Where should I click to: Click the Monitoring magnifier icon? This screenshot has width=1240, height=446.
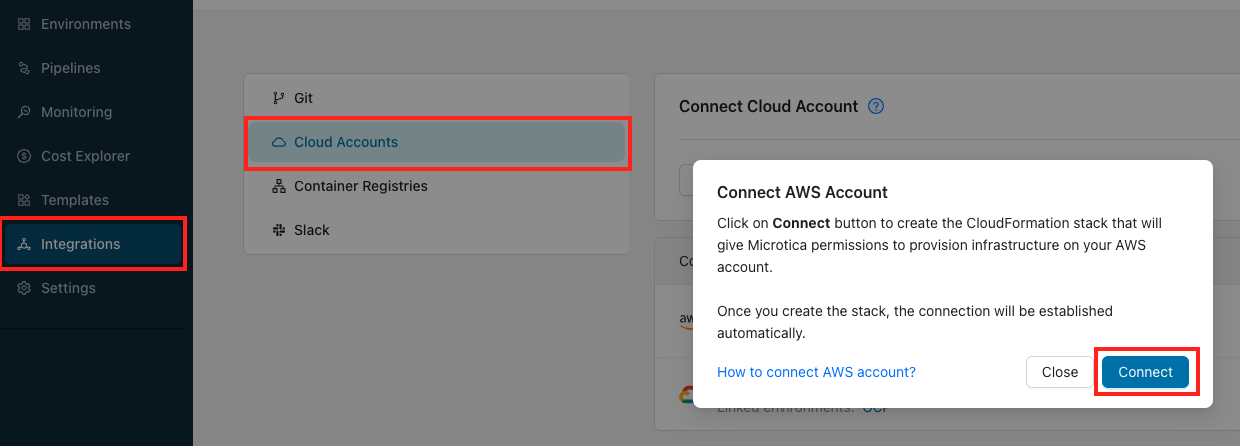tap(24, 112)
